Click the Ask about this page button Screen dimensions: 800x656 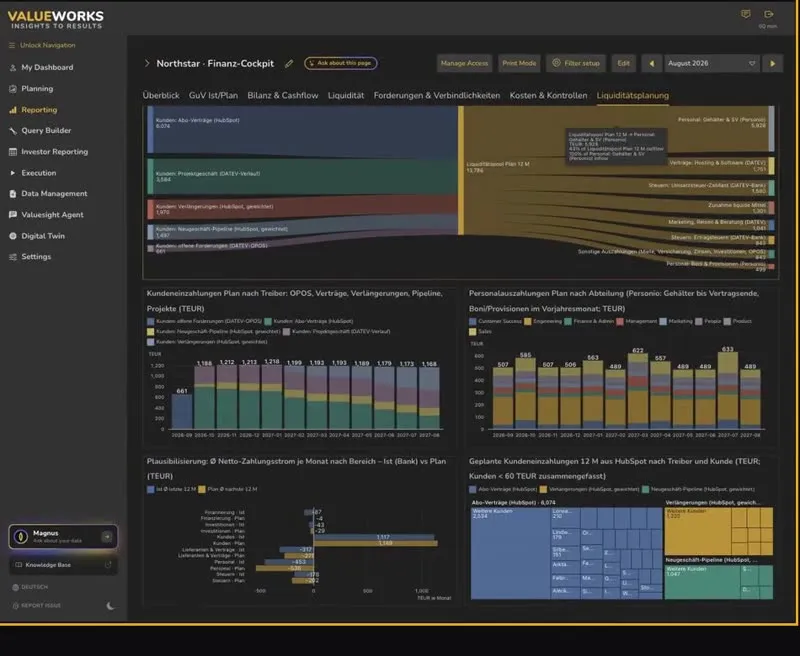341,63
